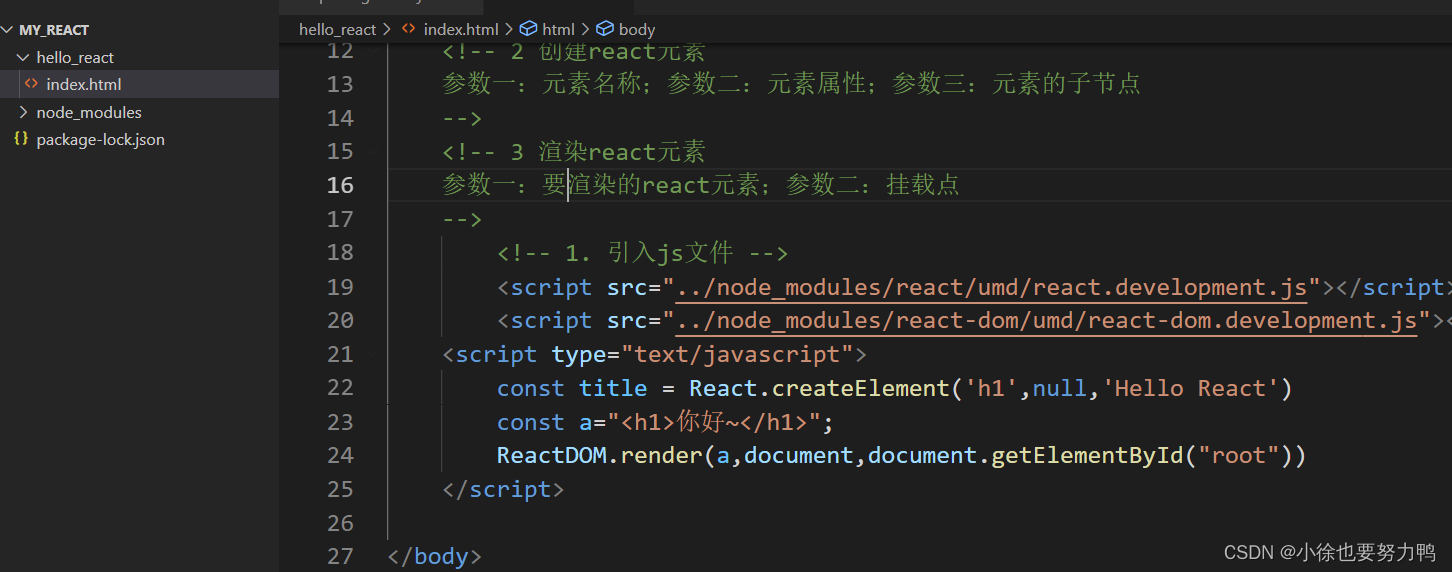
Task: Collapse the MY_REACT root folder chevron
Action: 9,30
